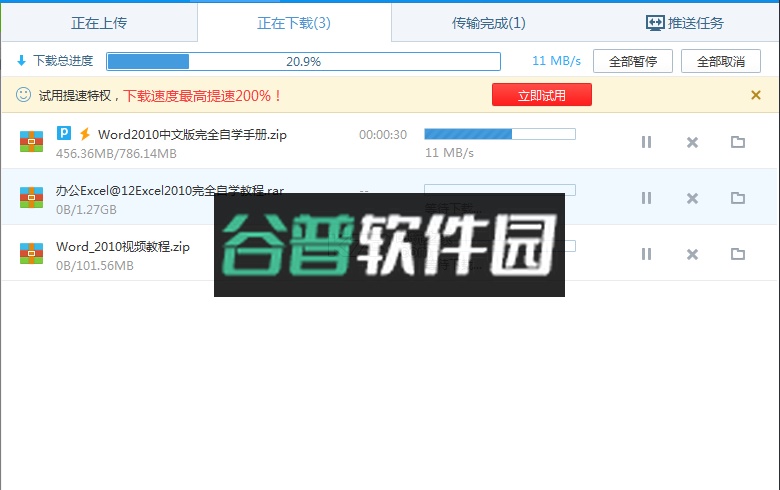Click the 全部取消 button
The height and width of the screenshot is (490, 780).
pyautogui.click(x=721, y=61)
